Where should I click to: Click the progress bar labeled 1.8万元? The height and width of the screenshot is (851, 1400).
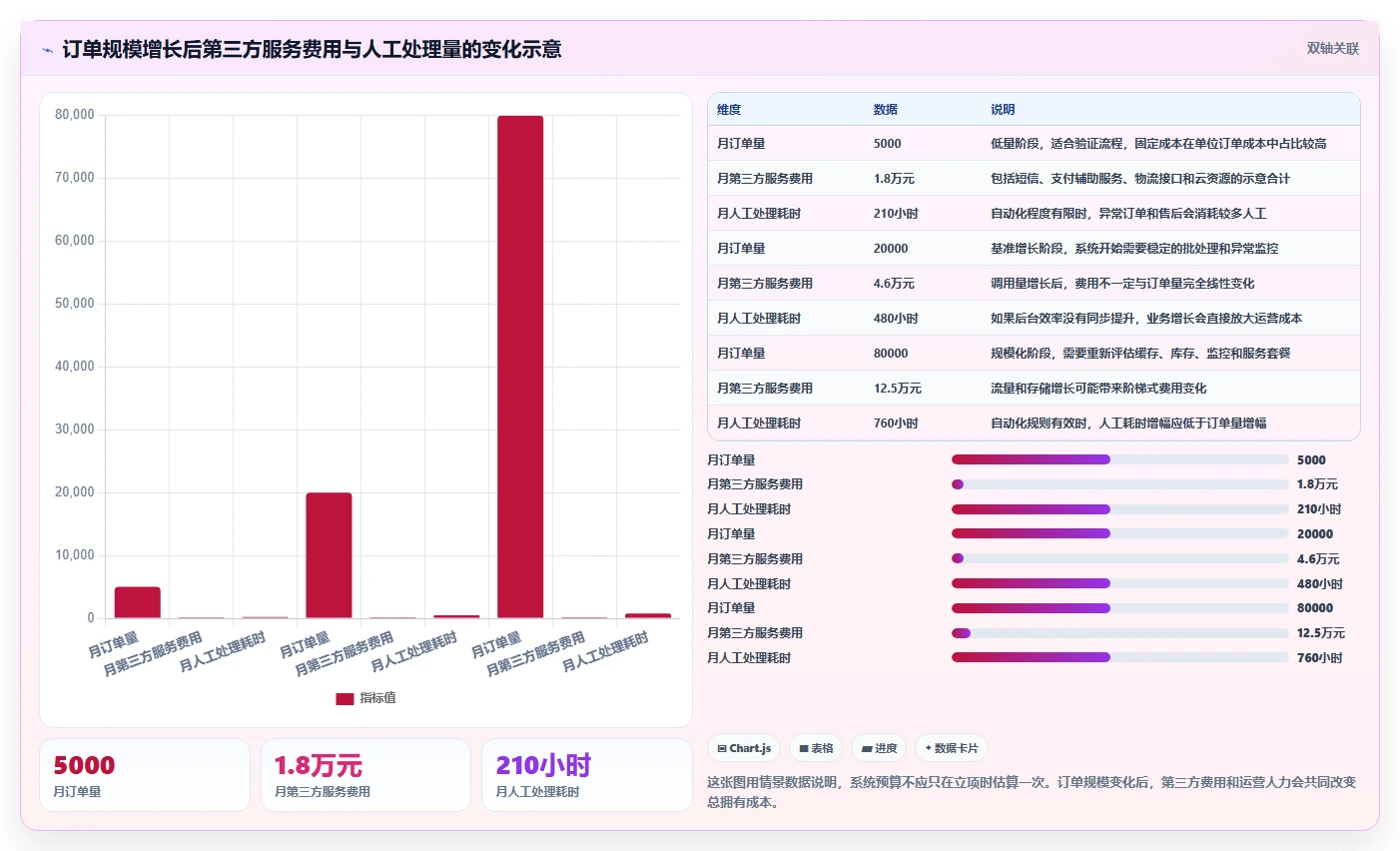[x=1120, y=484]
